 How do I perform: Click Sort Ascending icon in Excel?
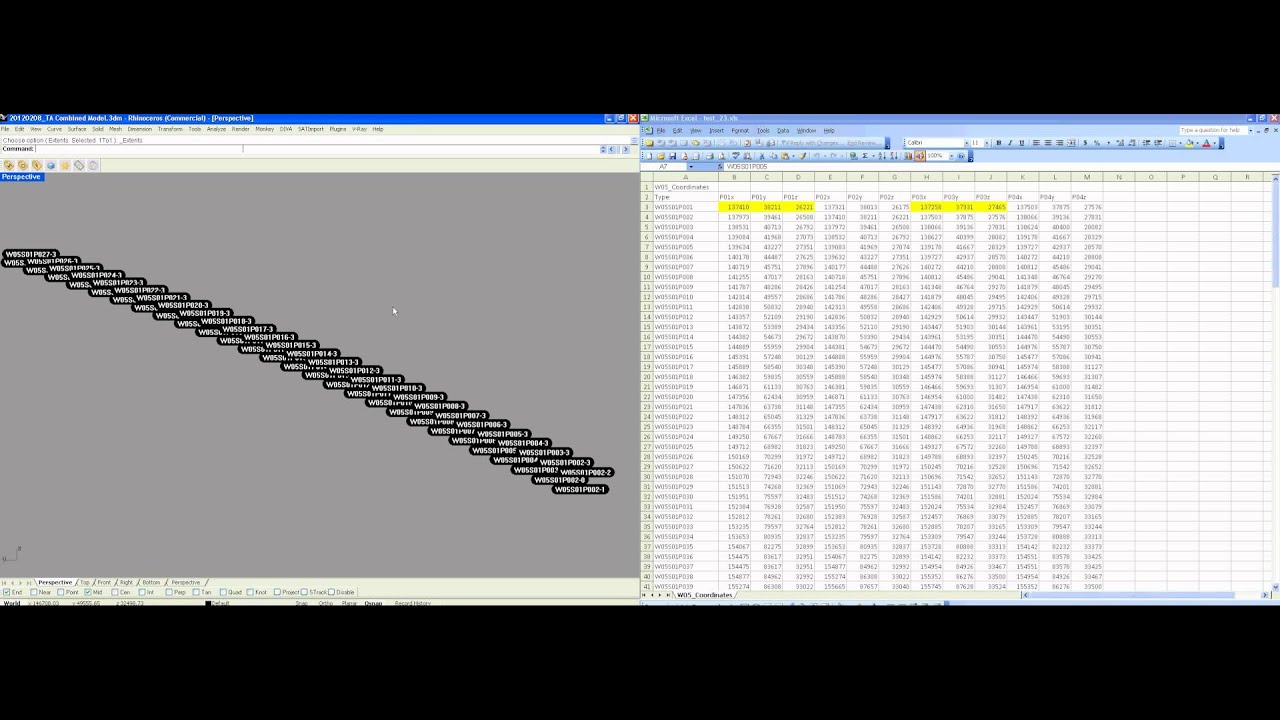(881, 156)
